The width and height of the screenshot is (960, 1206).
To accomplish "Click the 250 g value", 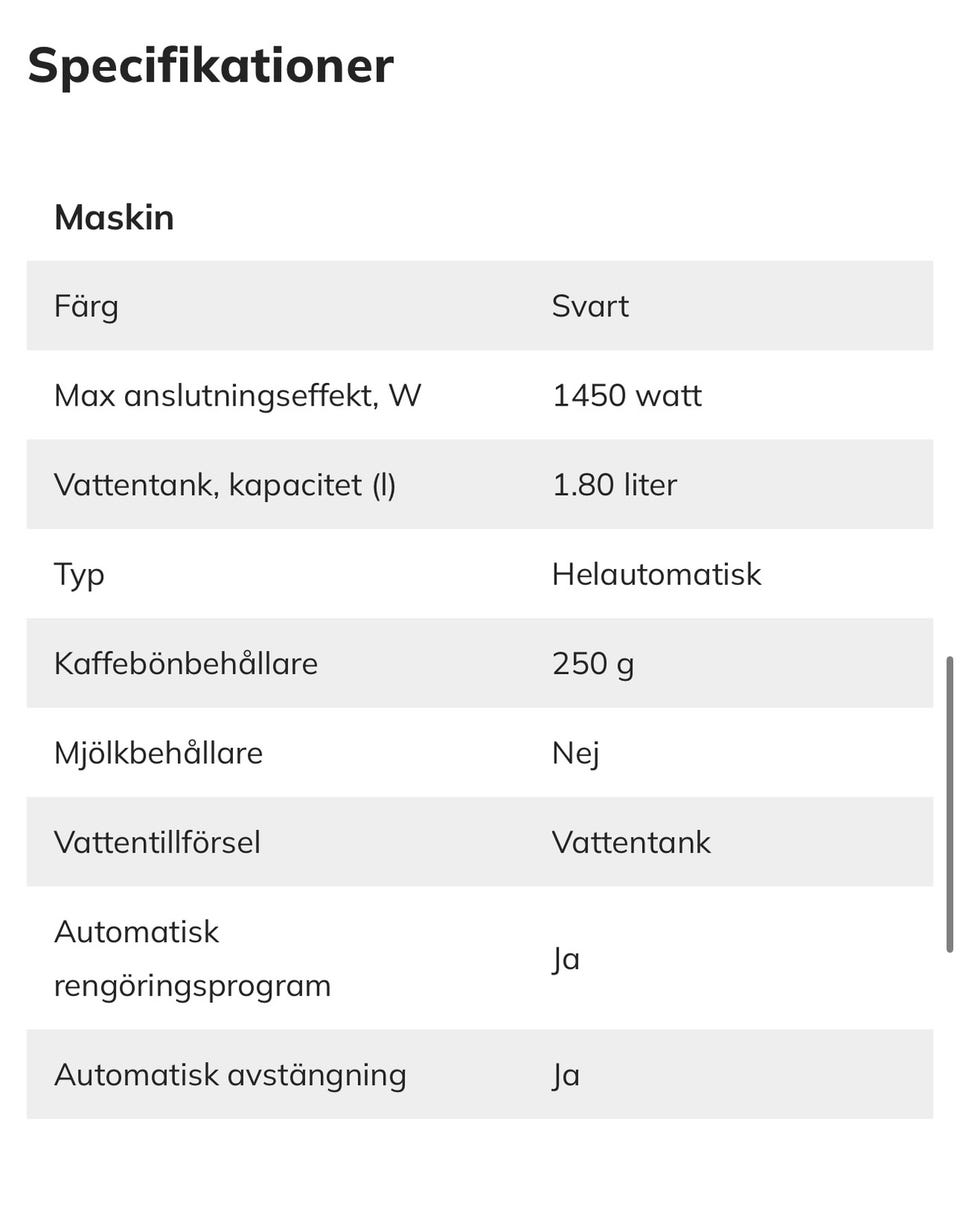I will coord(593,664).
